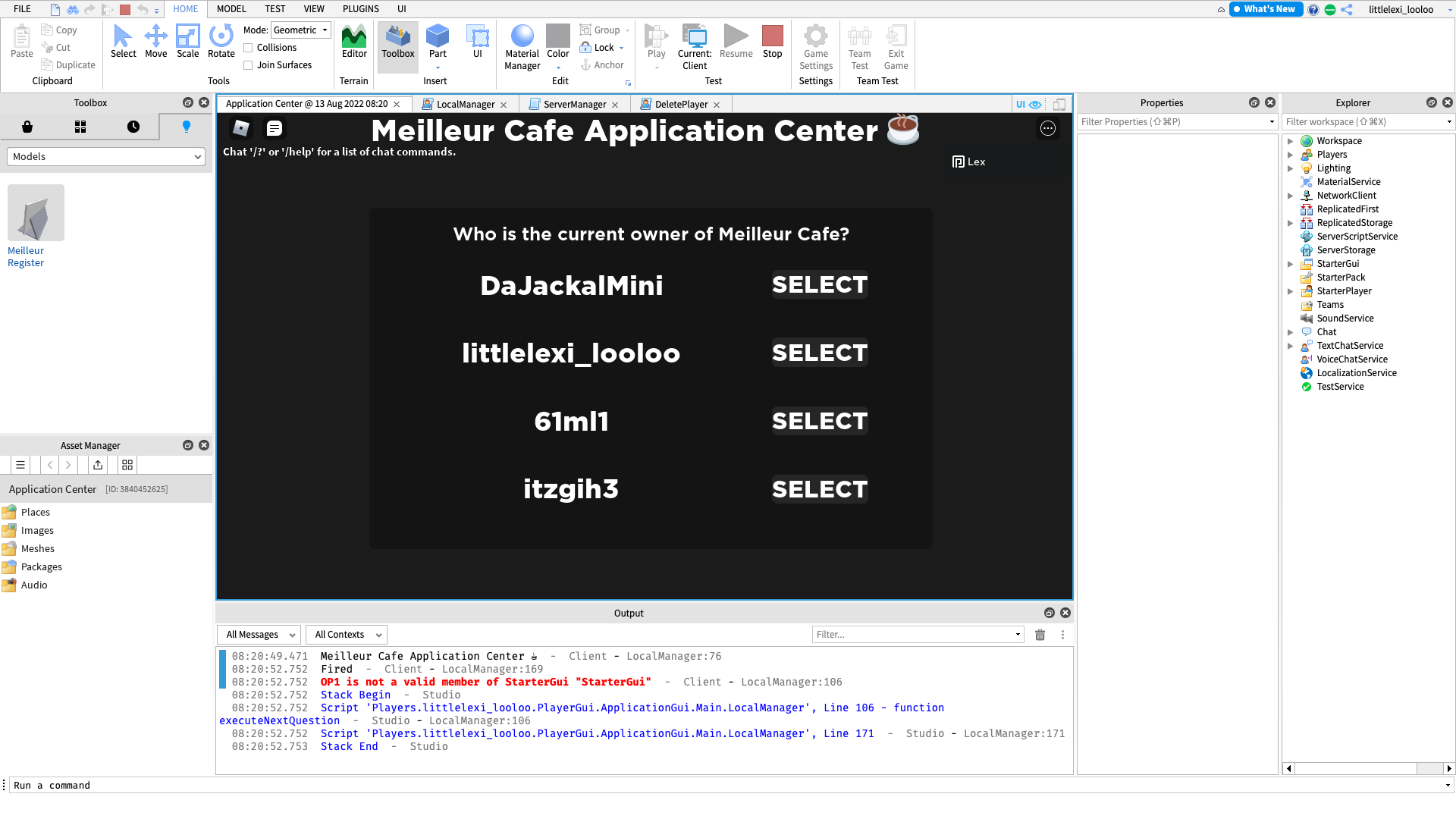Click the Meilleur Register model link
This screenshot has height=819, width=1456.
26,257
